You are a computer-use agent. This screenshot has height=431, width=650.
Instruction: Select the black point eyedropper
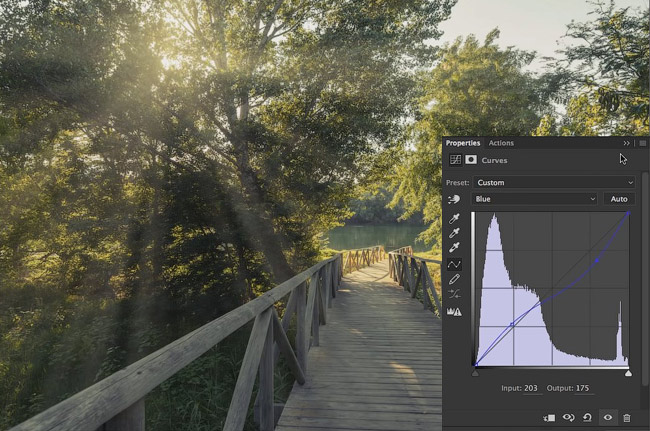click(454, 218)
